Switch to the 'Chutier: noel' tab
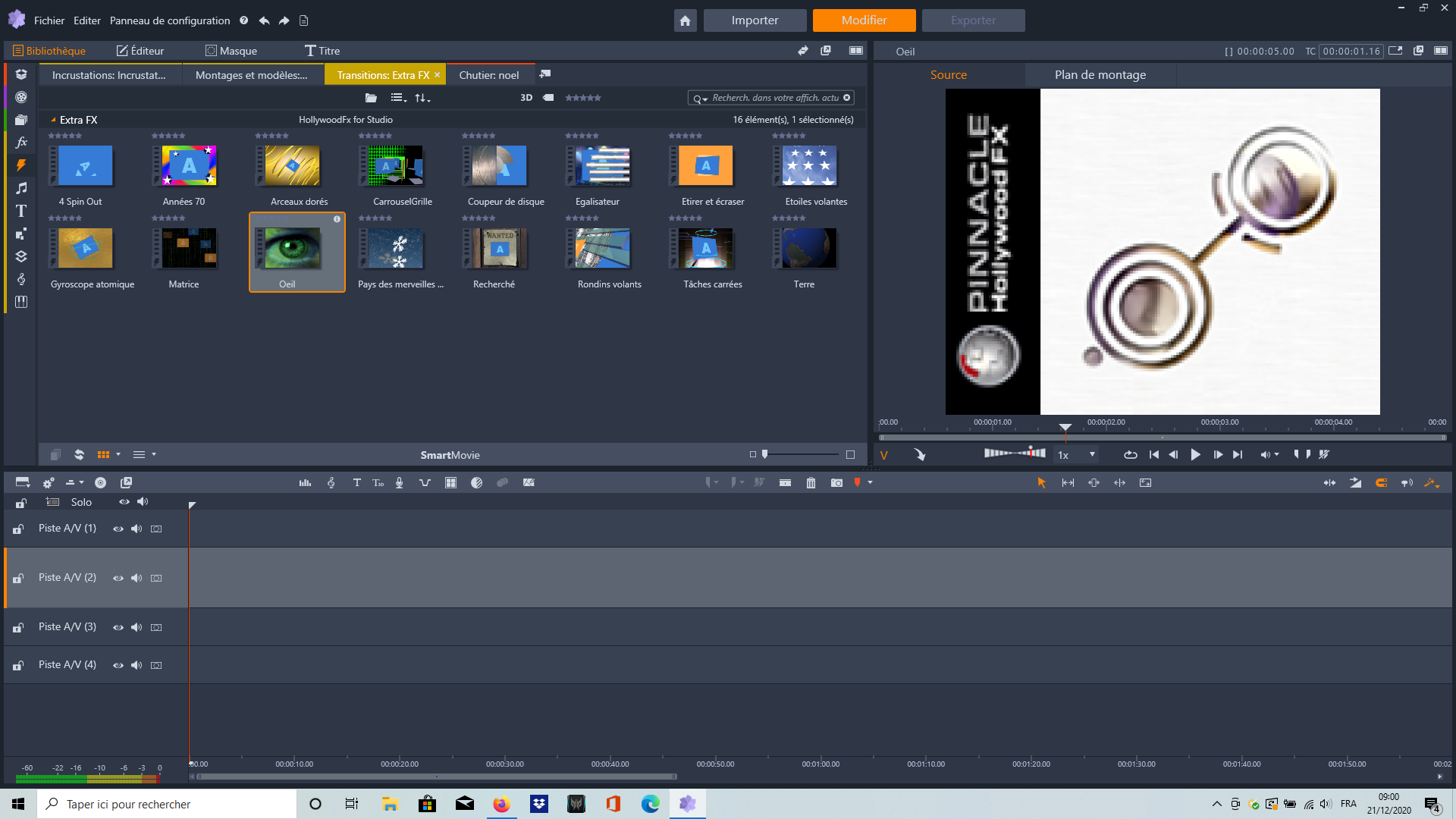This screenshot has height=819, width=1456. pos(488,75)
